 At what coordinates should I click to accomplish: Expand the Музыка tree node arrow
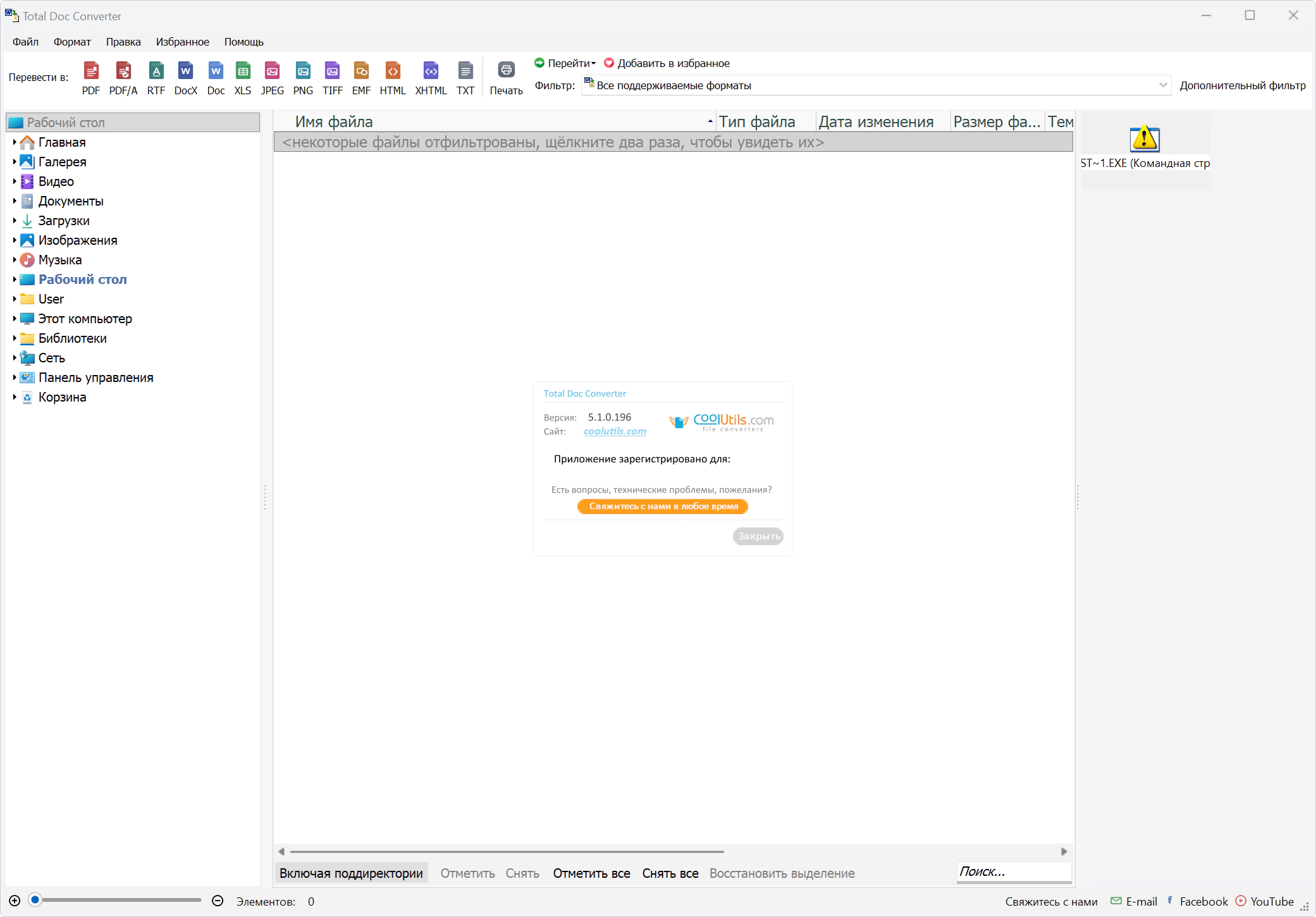pos(15,260)
